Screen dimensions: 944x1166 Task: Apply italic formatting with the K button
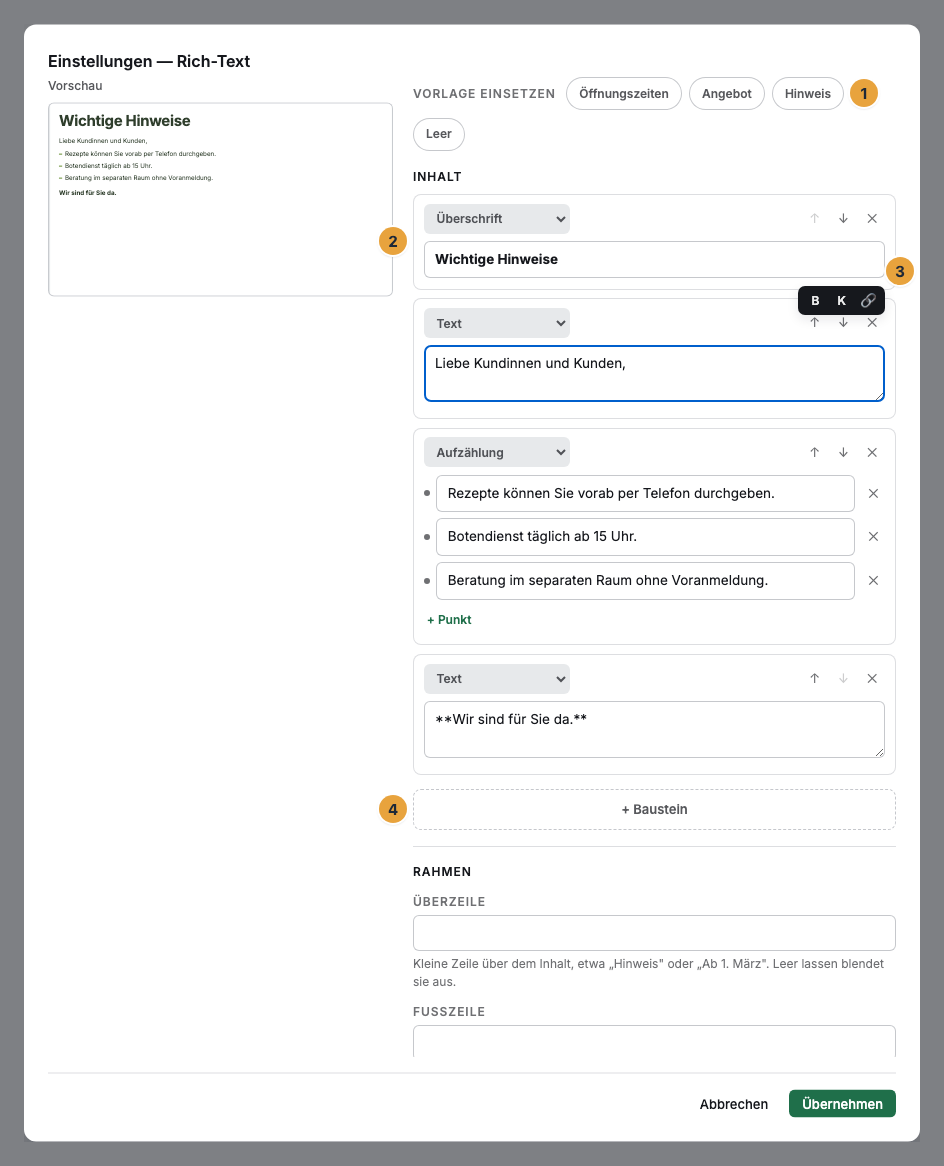coord(841,300)
